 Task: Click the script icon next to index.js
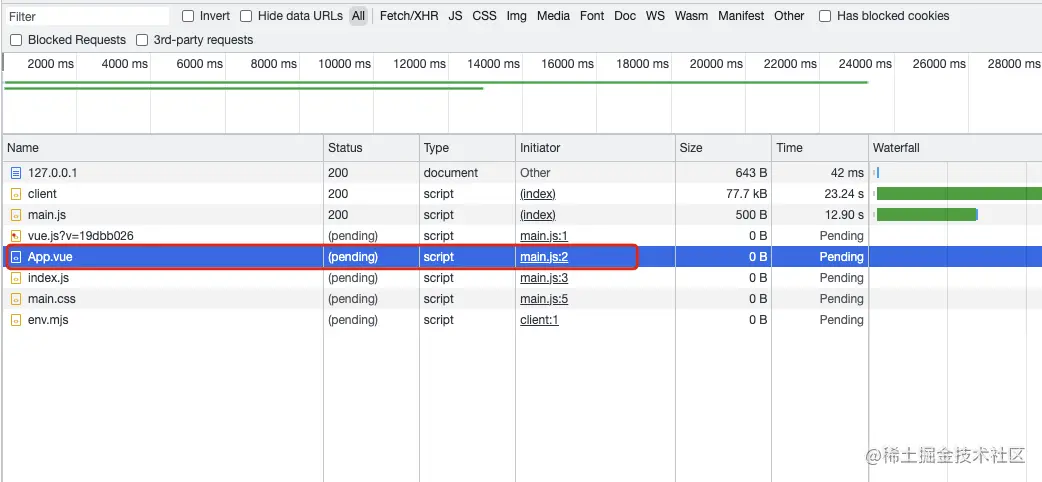tap(16, 278)
